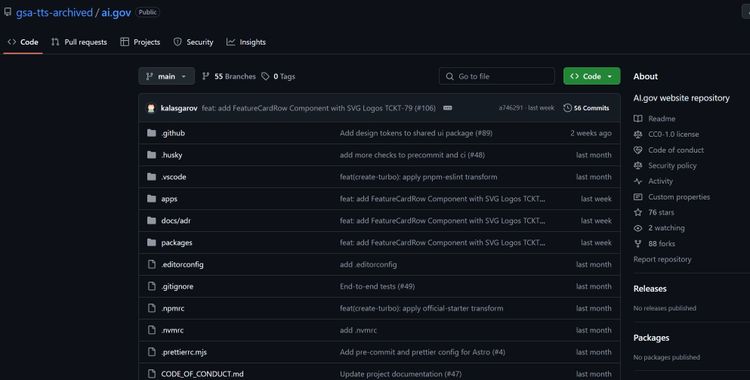
Task: Open the gsa-tts-archived organization link
Action: (54, 12)
